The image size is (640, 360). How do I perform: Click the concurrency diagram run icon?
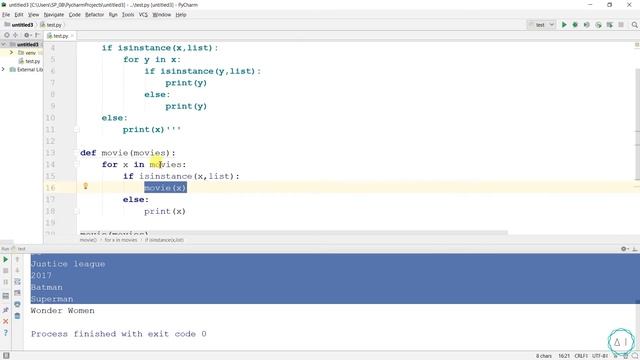click(x=610, y=25)
